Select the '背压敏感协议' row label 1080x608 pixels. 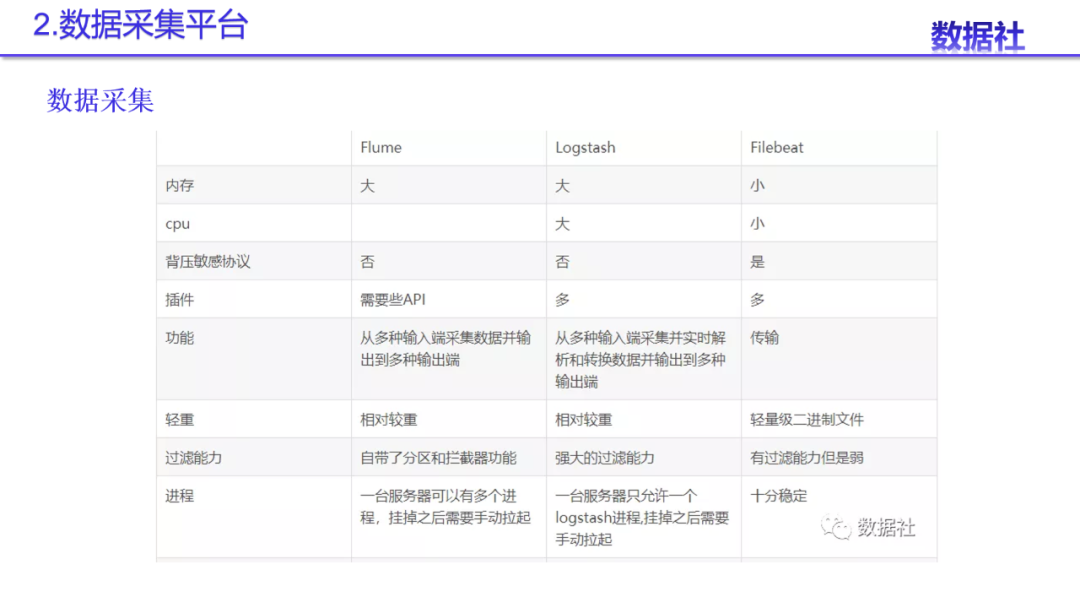point(208,262)
